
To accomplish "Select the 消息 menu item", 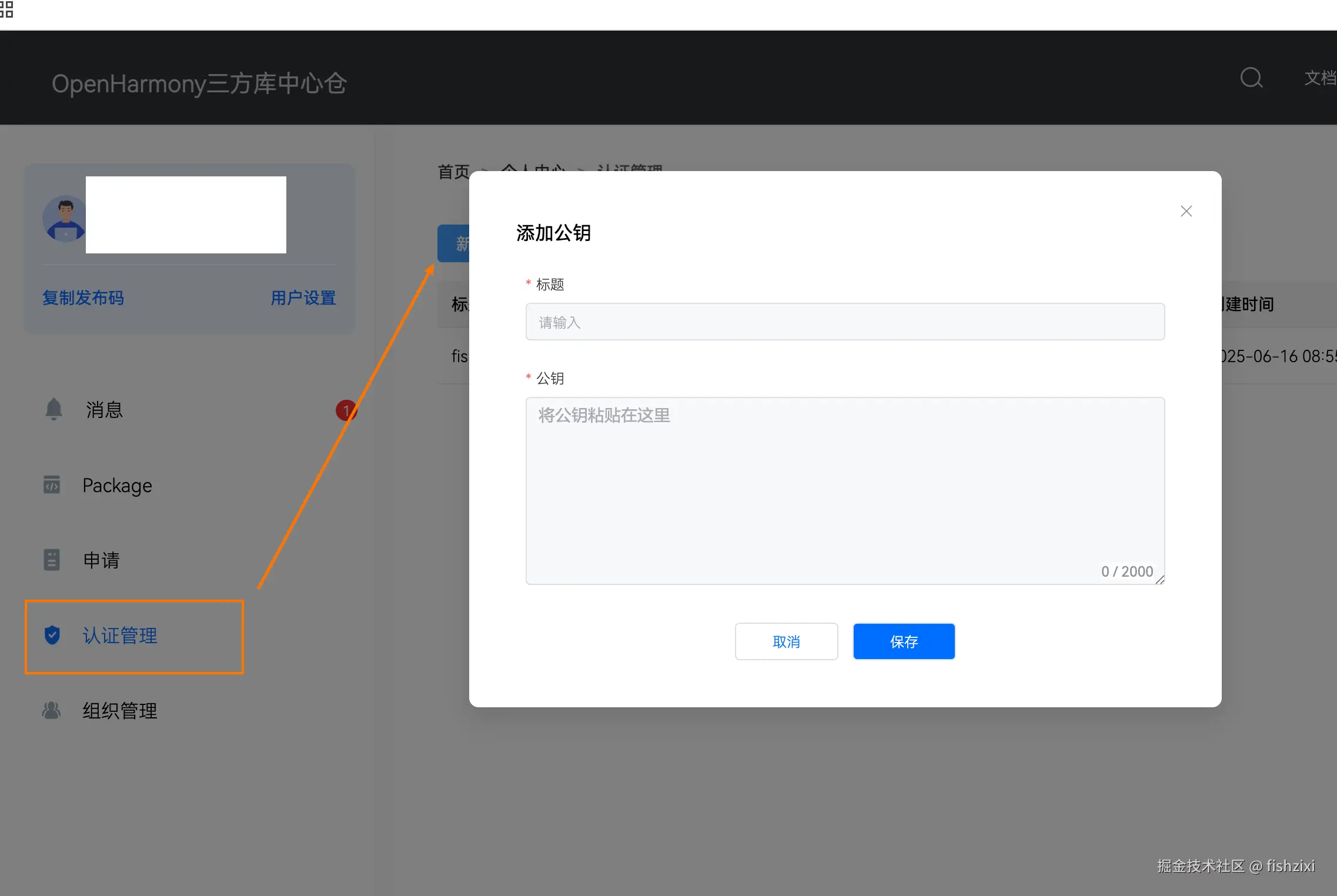I will coord(105,410).
